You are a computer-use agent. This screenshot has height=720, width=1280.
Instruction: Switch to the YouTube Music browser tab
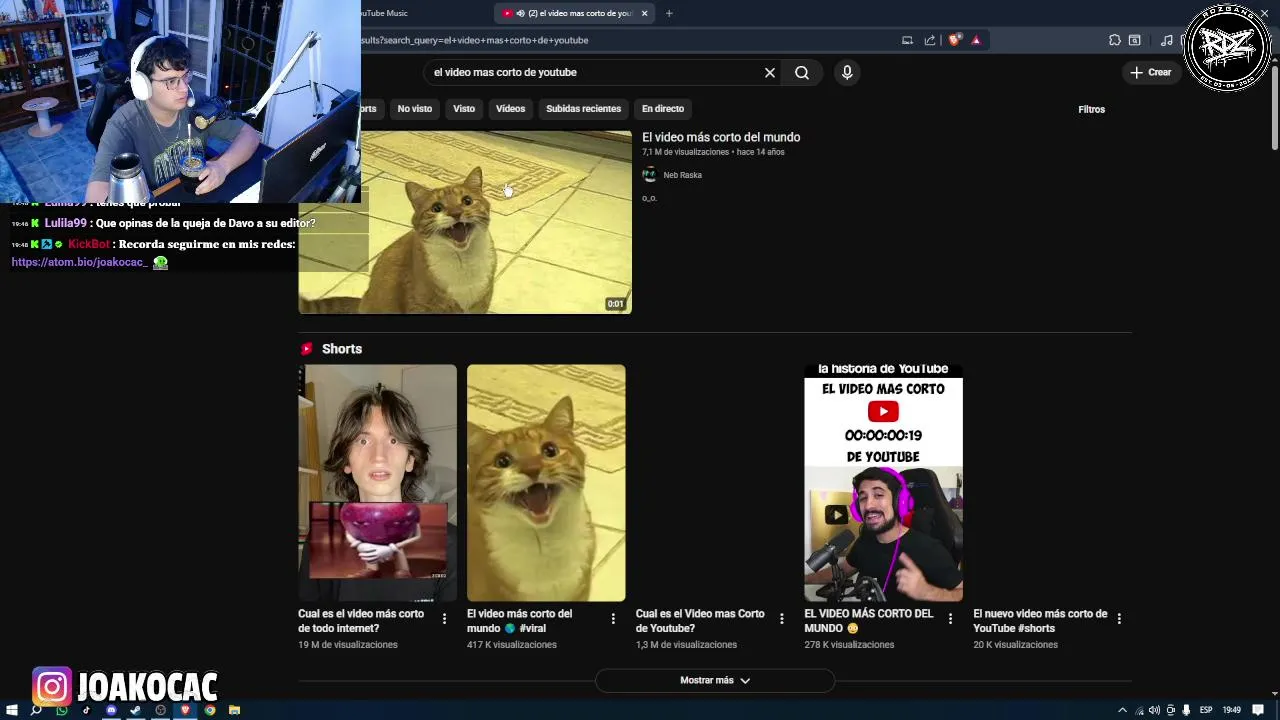click(x=385, y=13)
